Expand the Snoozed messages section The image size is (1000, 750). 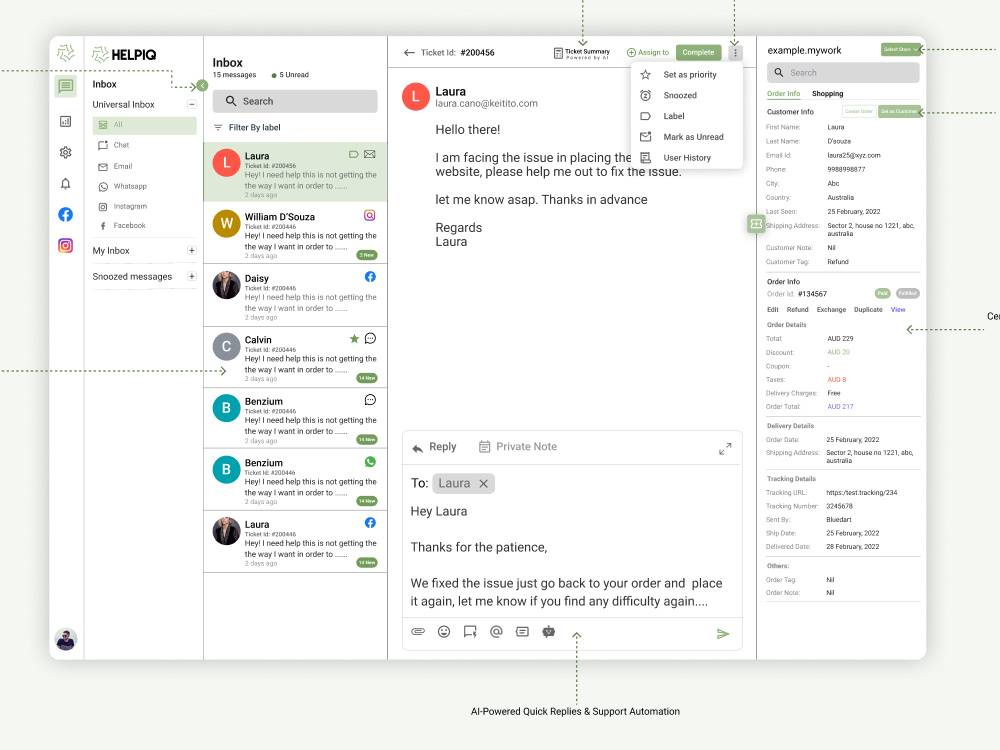coord(191,276)
